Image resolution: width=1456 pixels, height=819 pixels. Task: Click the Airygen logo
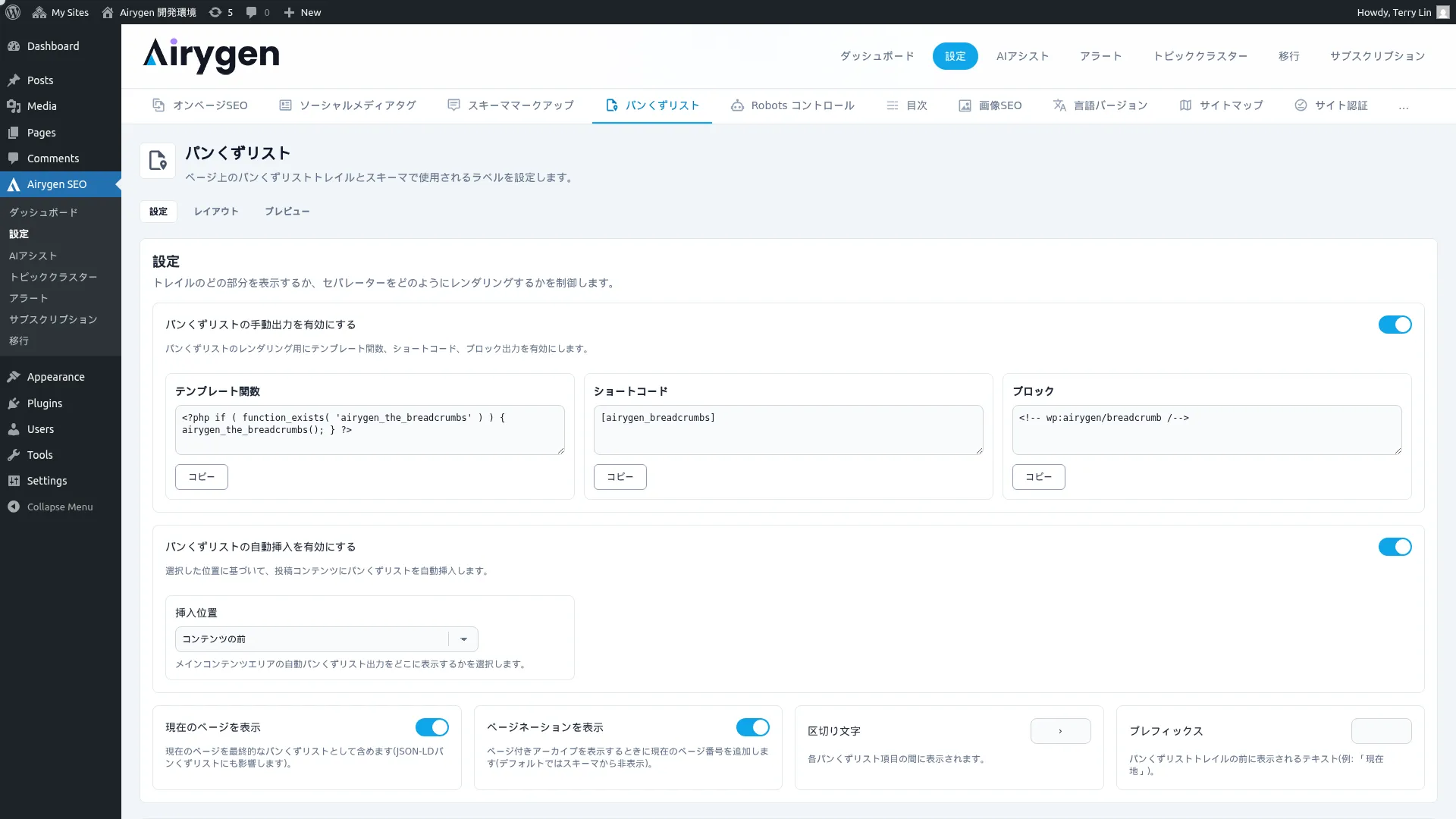[x=212, y=55]
